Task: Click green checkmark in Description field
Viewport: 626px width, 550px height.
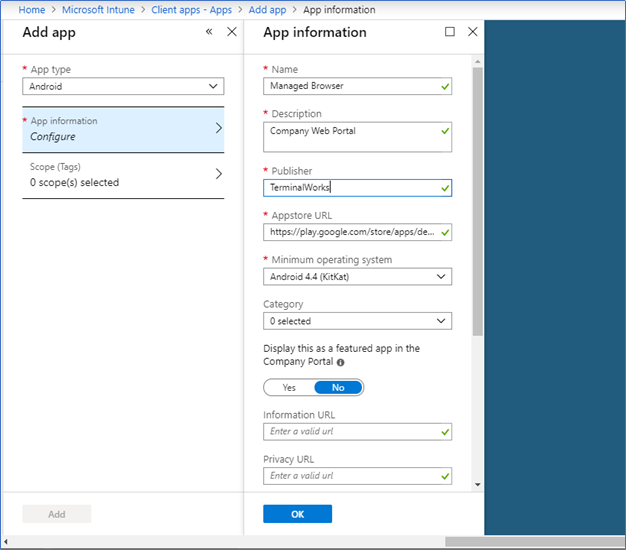Action: coord(445,131)
